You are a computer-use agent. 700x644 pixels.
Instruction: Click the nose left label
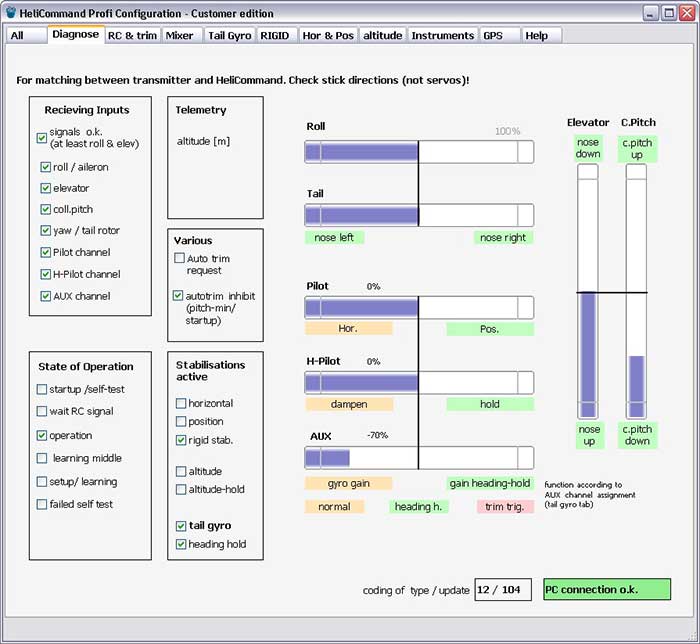pyautogui.click(x=334, y=237)
